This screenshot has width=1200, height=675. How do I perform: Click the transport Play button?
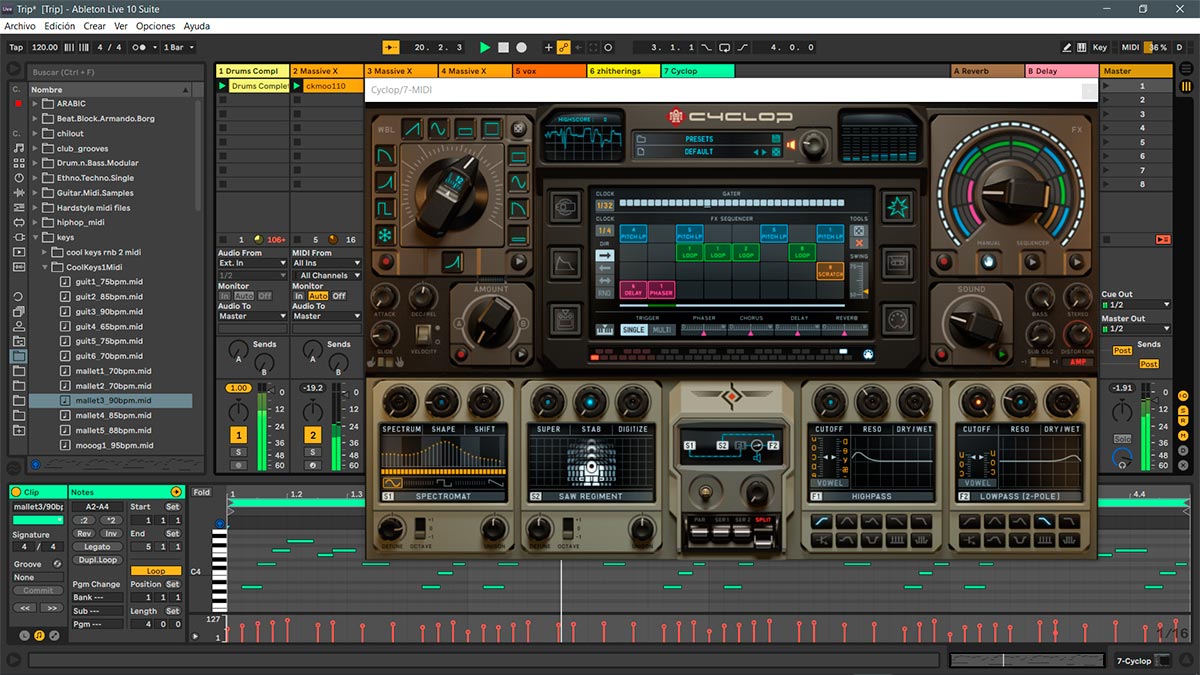tap(485, 47)
